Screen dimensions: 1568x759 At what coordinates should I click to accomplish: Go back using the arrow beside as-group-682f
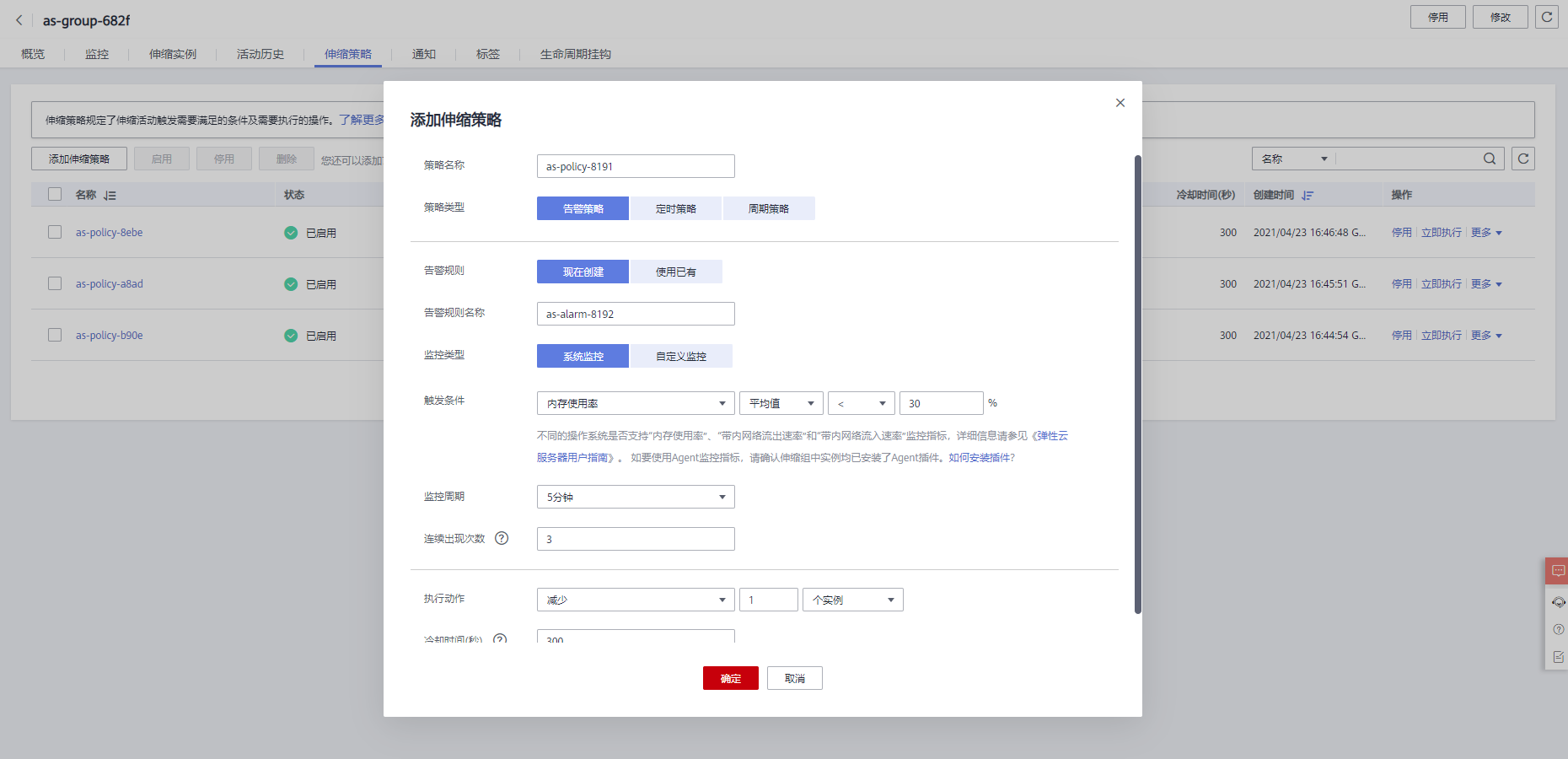[19, 20]
